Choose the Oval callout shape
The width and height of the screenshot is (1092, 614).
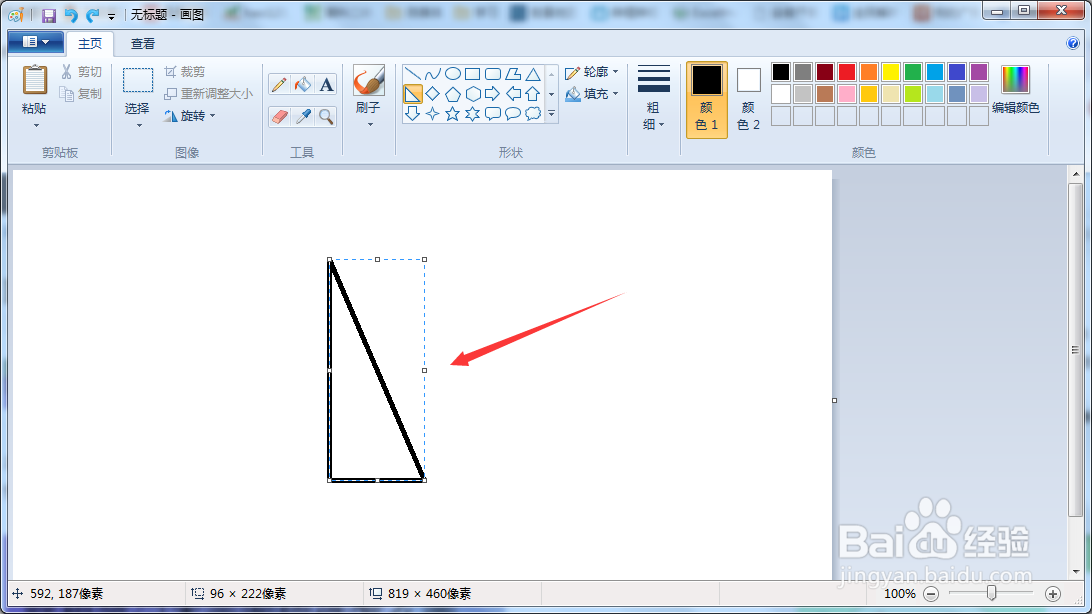[513, 113]
